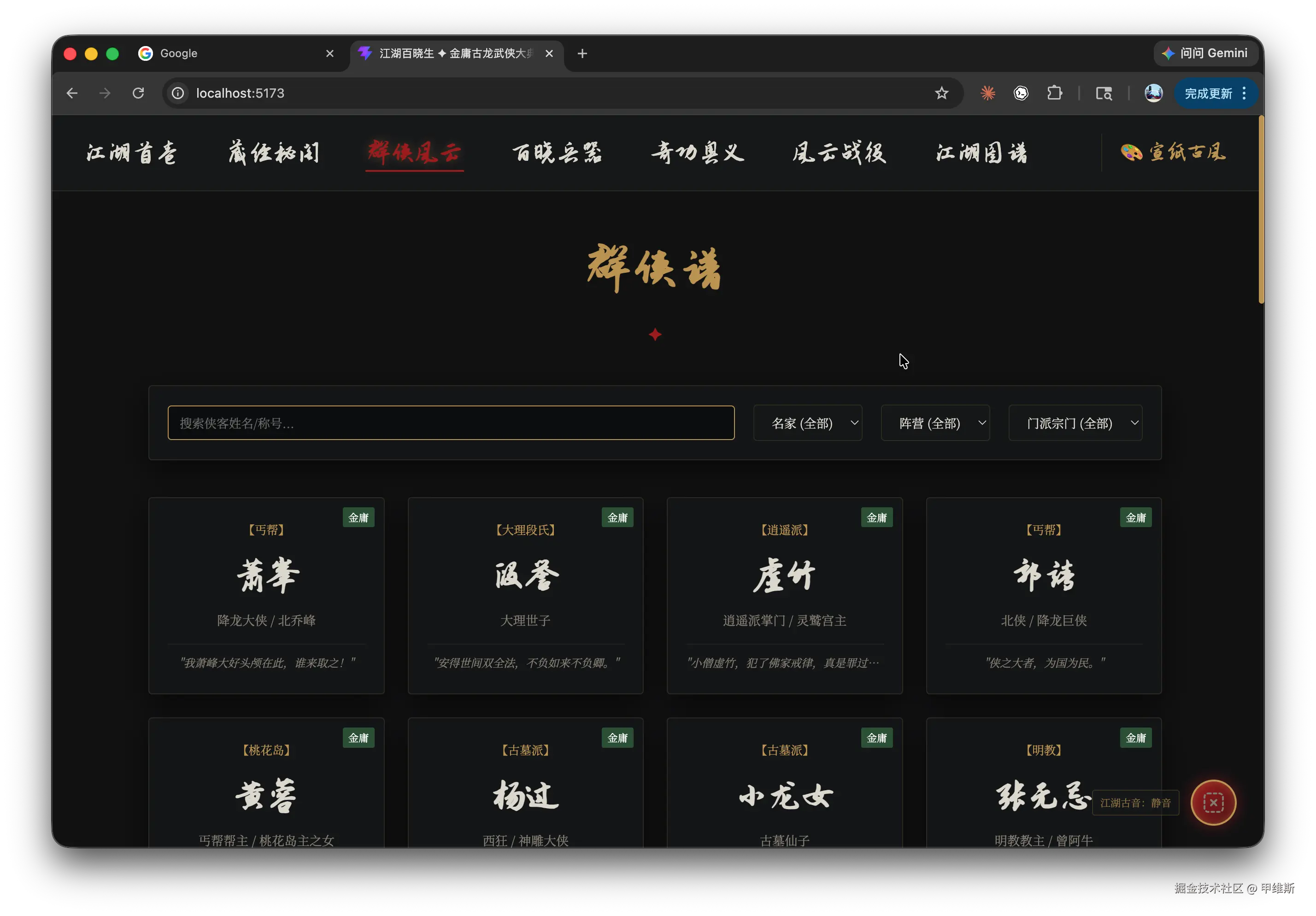Click the 金庸 badge on 段誉's card

617,517
